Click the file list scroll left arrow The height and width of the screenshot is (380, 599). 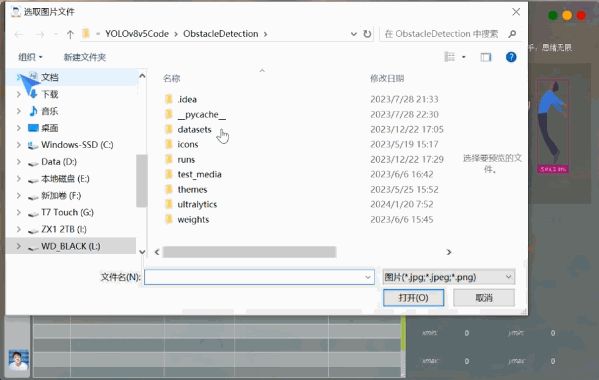pyautogui.click(x=157, y=252)
